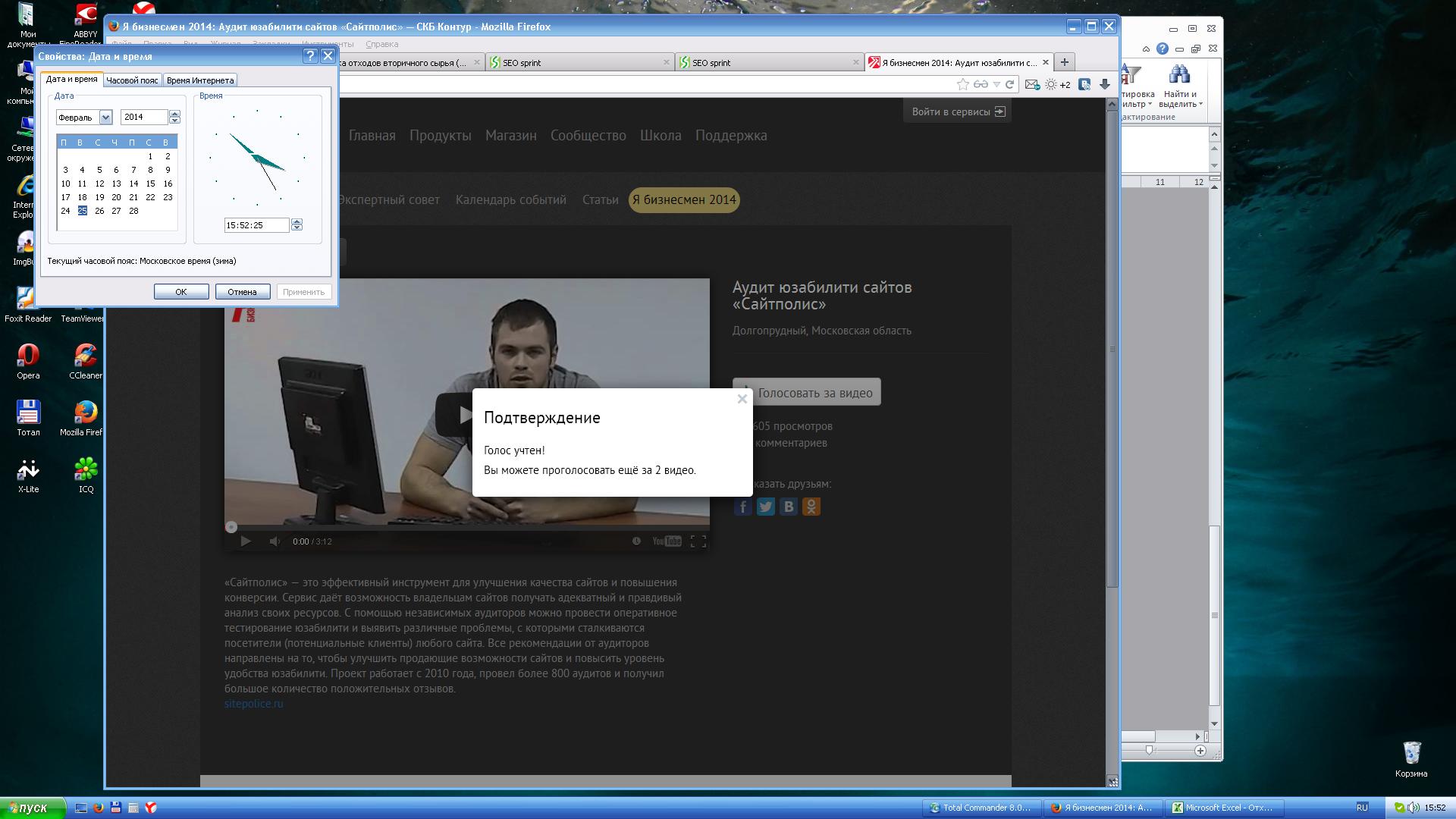Open Статьи section link

tap(600, 199)
